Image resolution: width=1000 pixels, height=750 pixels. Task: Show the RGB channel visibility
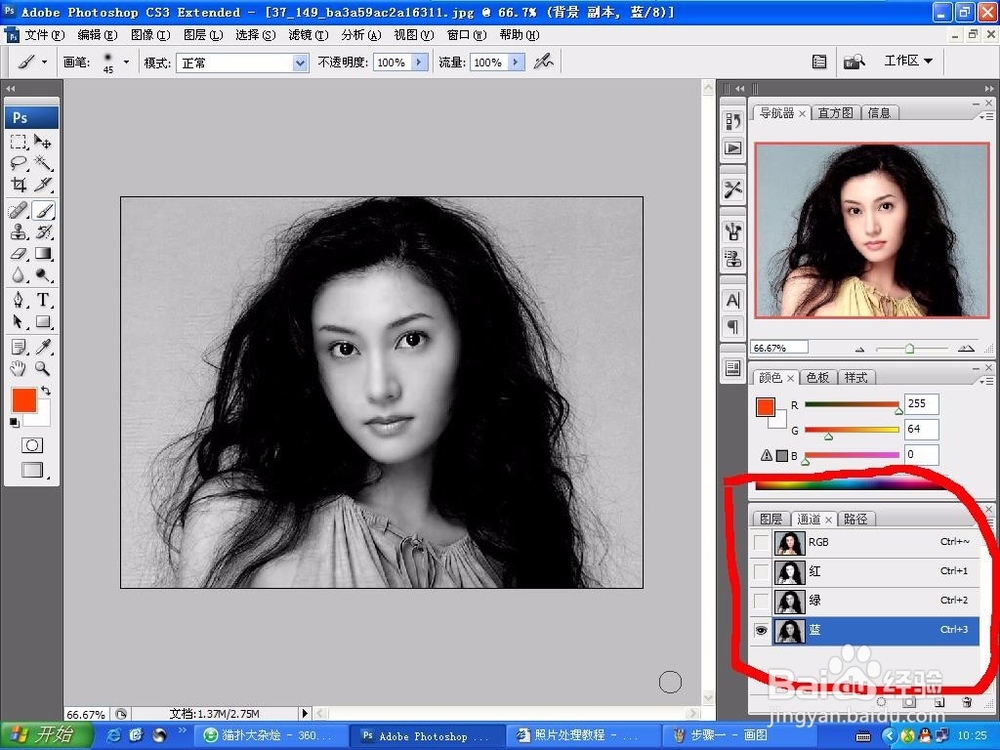(x=761, y=542)
